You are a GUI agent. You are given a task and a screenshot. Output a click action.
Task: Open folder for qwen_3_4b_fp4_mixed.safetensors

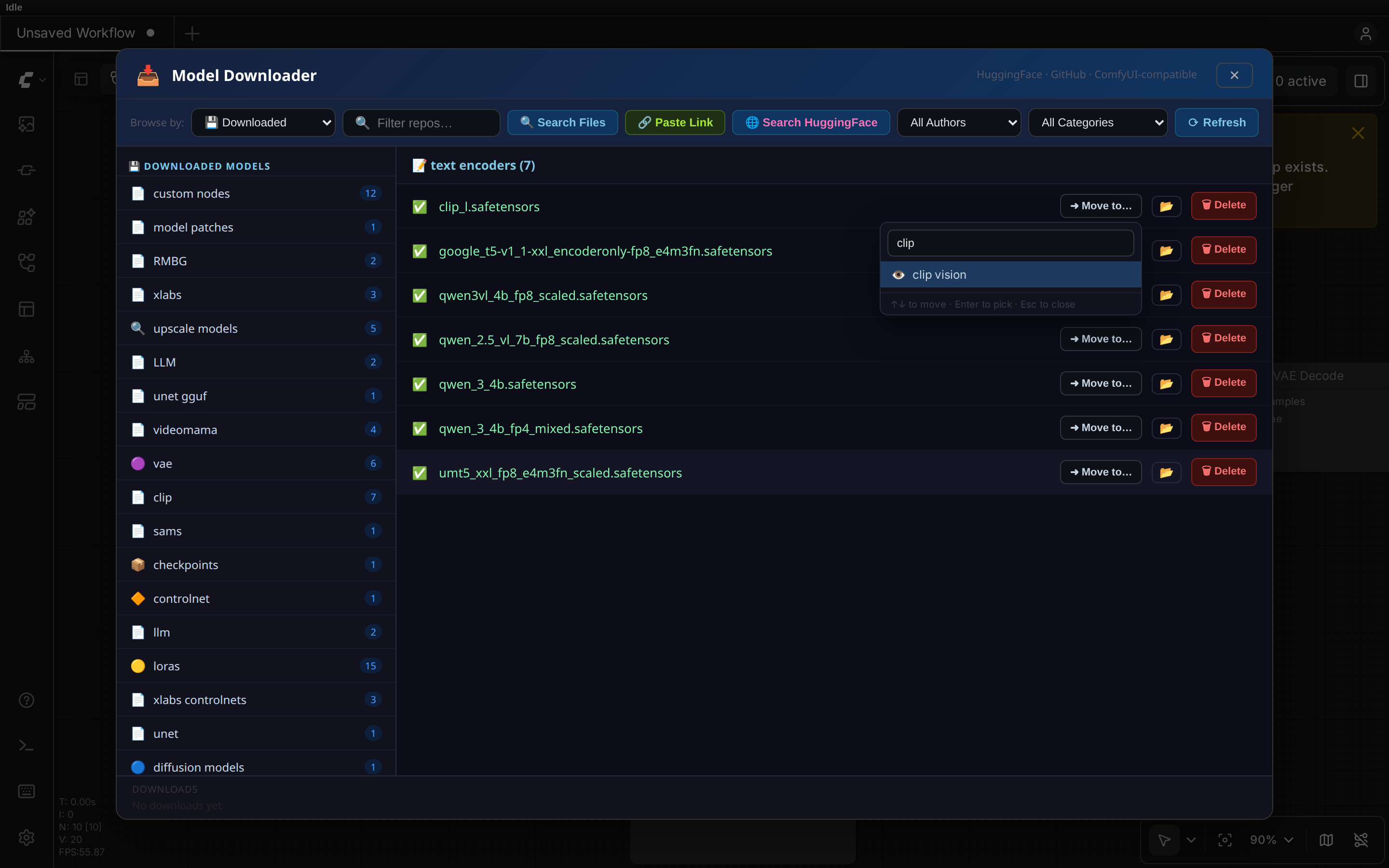click(x=1166, y=428)
